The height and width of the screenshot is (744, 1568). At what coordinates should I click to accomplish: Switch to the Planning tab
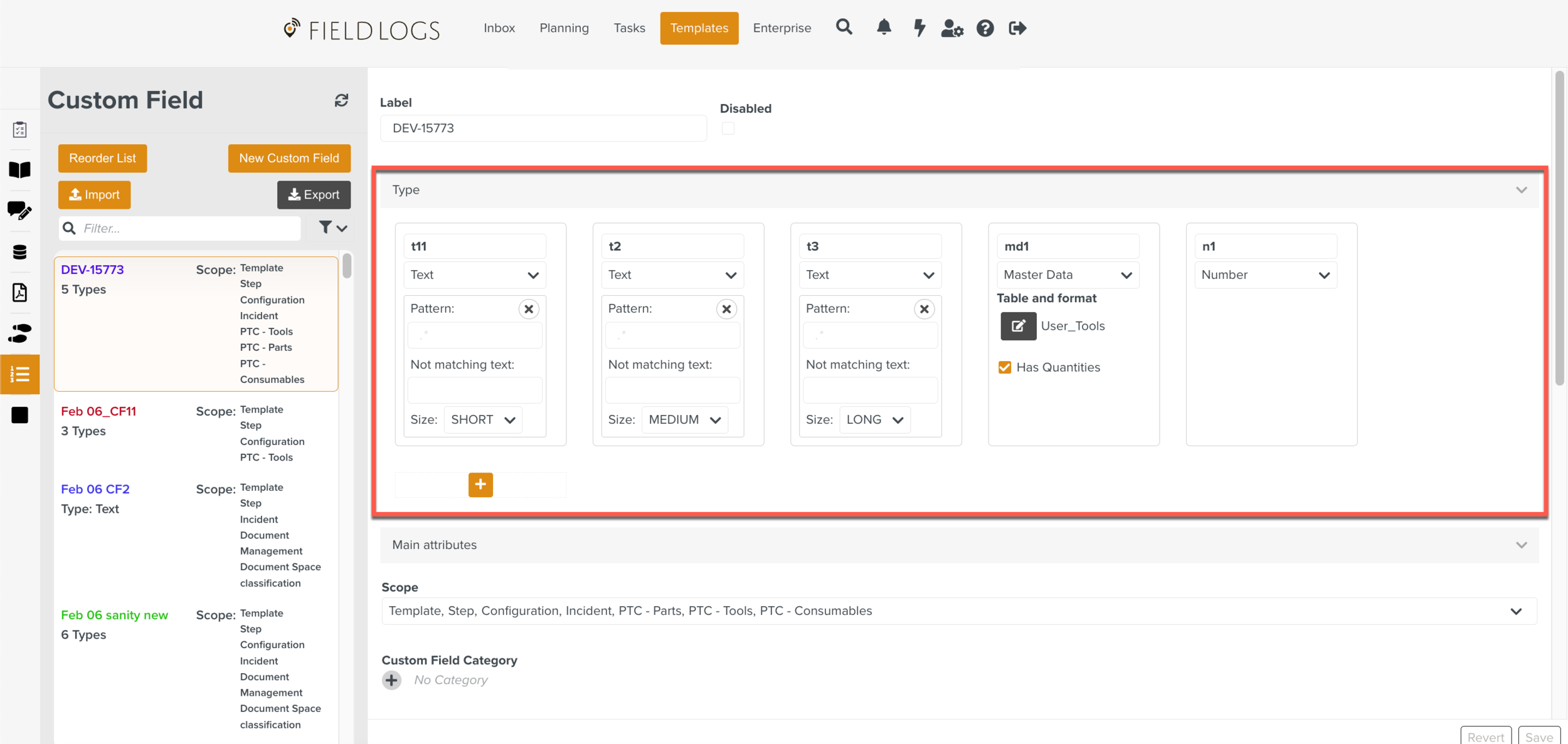click(564, 28)
